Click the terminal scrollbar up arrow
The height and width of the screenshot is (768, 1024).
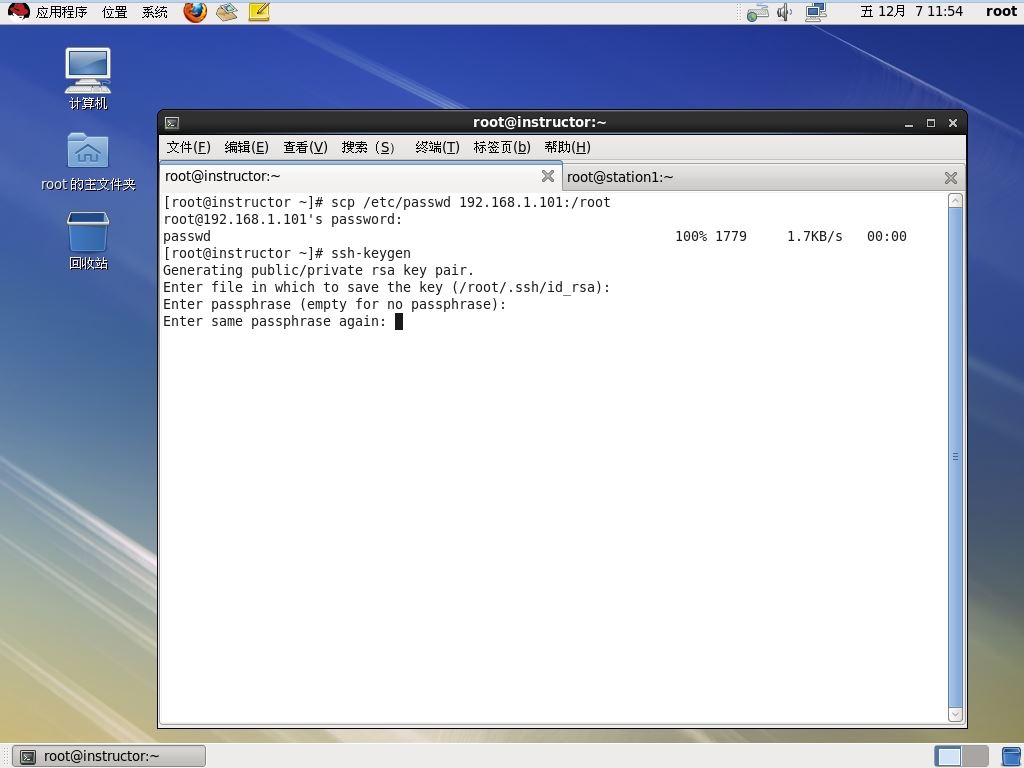pos(955,200)
